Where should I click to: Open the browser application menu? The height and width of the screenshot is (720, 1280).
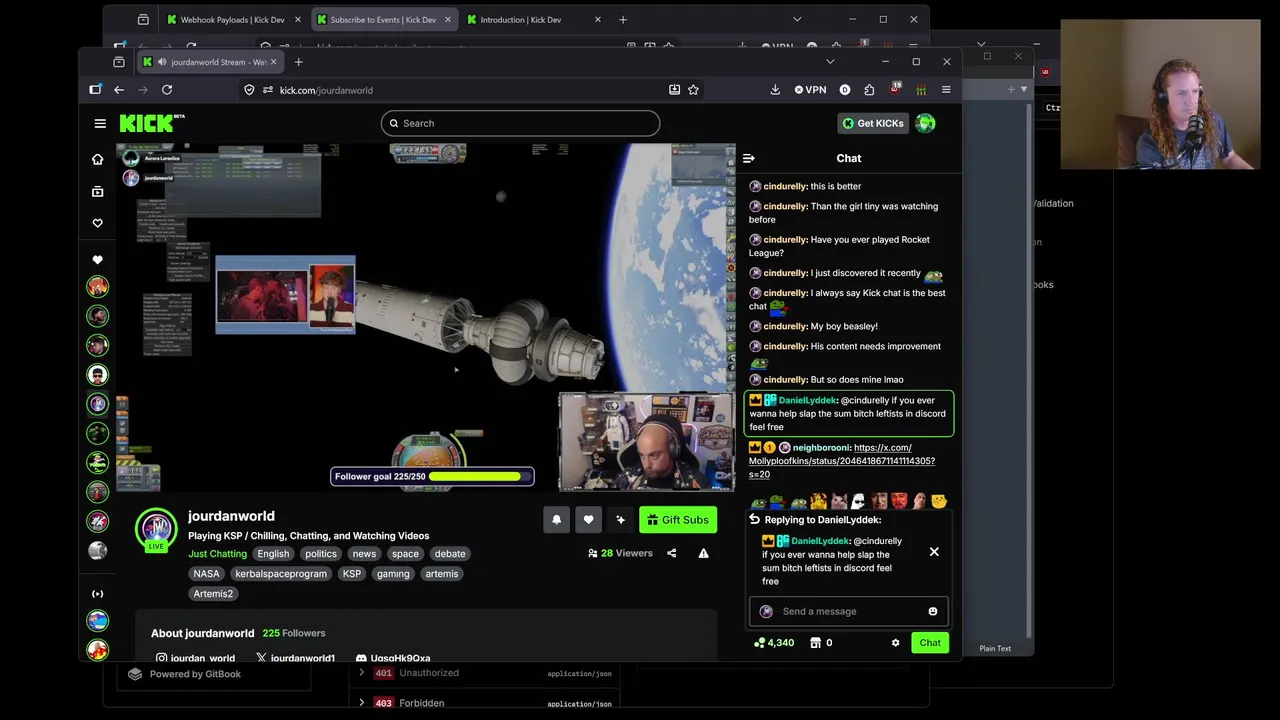tap(946, 90)
